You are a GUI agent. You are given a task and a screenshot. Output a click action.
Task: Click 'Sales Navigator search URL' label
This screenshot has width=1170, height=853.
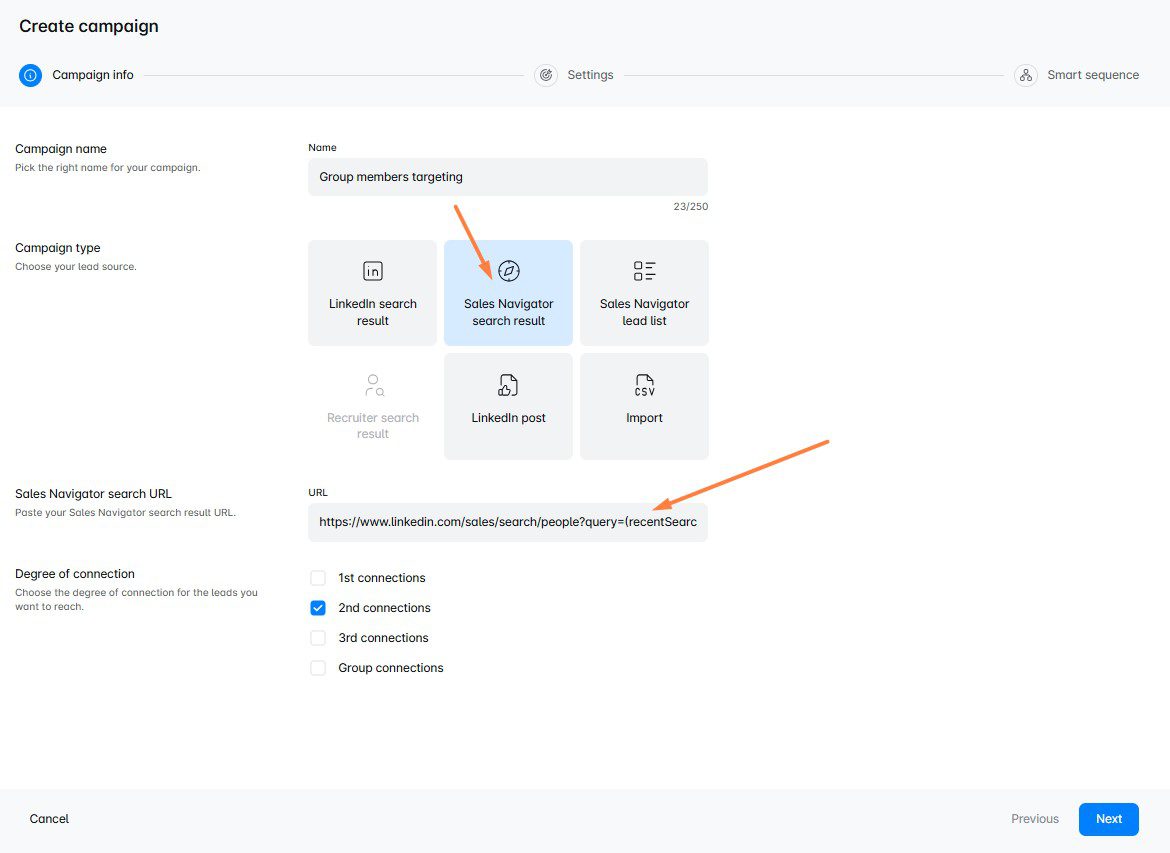pos(93,493)
